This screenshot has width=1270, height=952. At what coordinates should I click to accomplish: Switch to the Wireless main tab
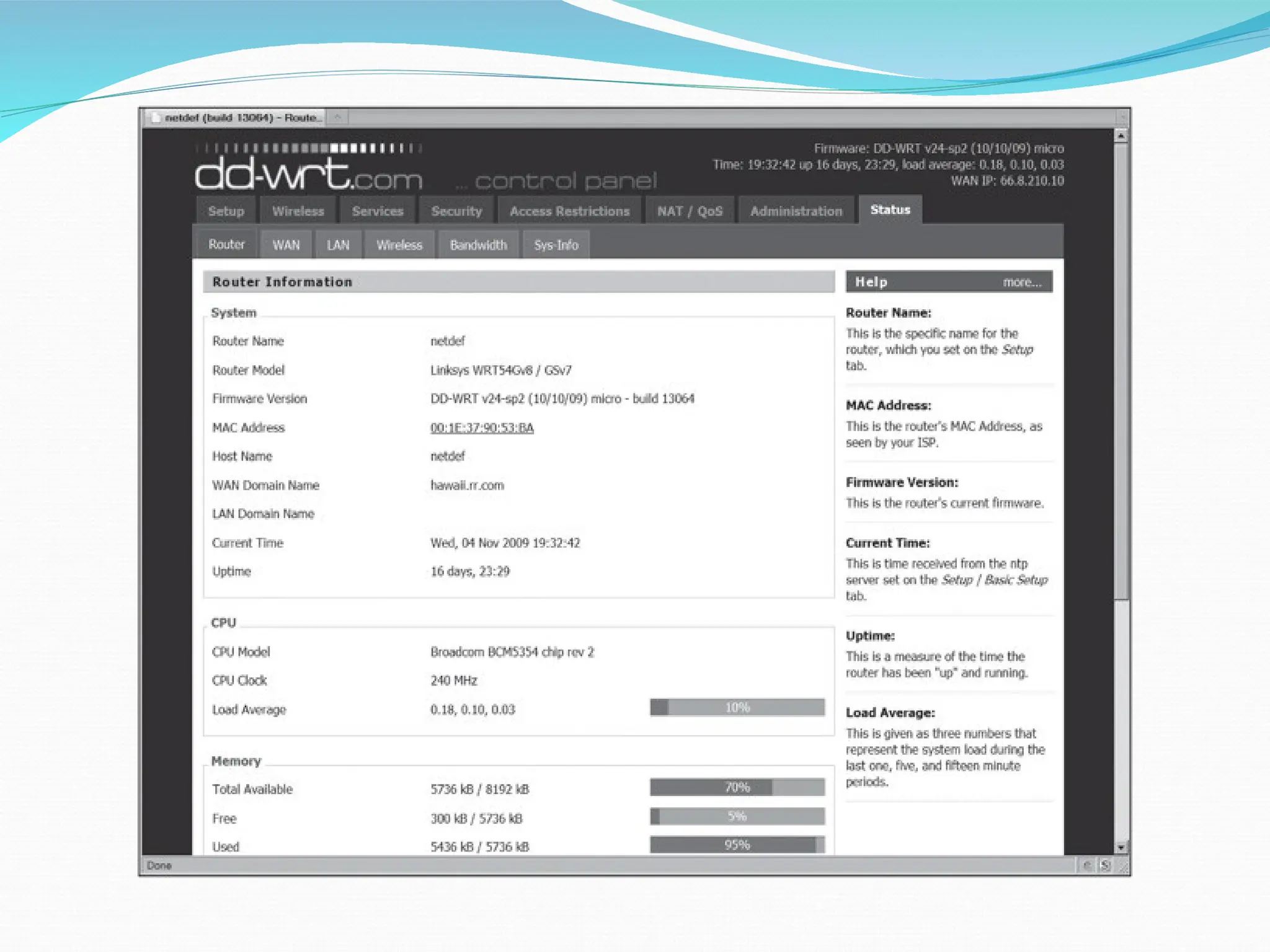click(x=298, y=211)
